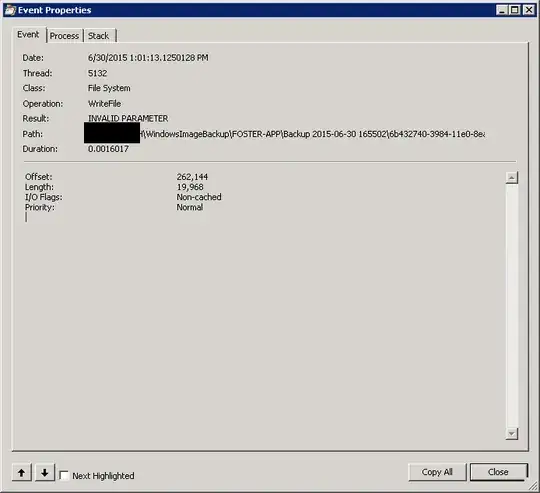Screen dimensions: 540x493
Task: Switch to the Event tab
Action: (28, 35)
